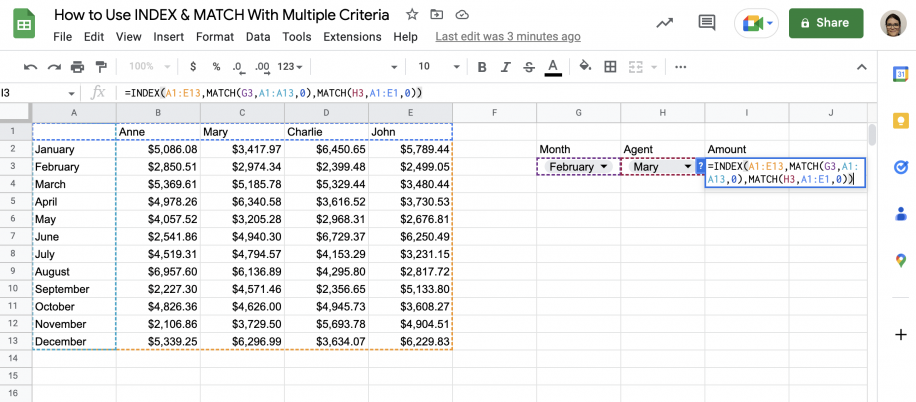Image resolution: width=916 pixels, height=402 pixels.
Task: Select column F header
Action: click(494, 113)
